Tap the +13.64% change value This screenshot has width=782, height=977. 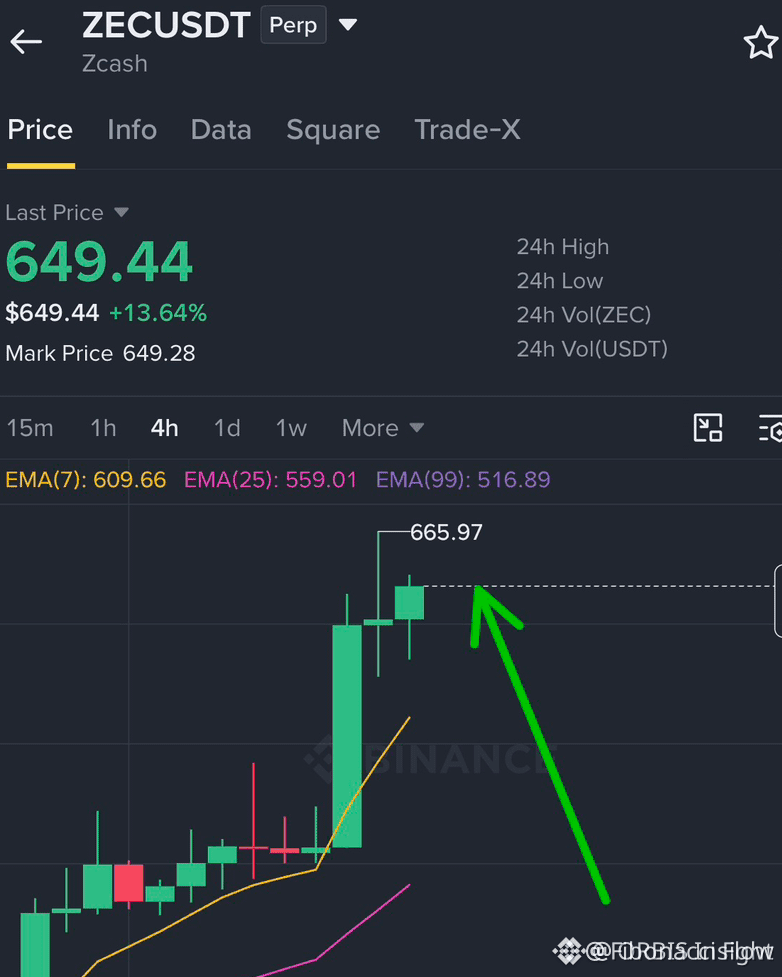tap(158, 313)
